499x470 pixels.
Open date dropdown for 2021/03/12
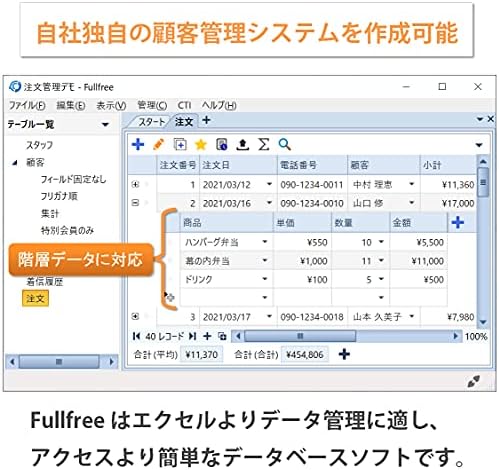click(269, 184)
